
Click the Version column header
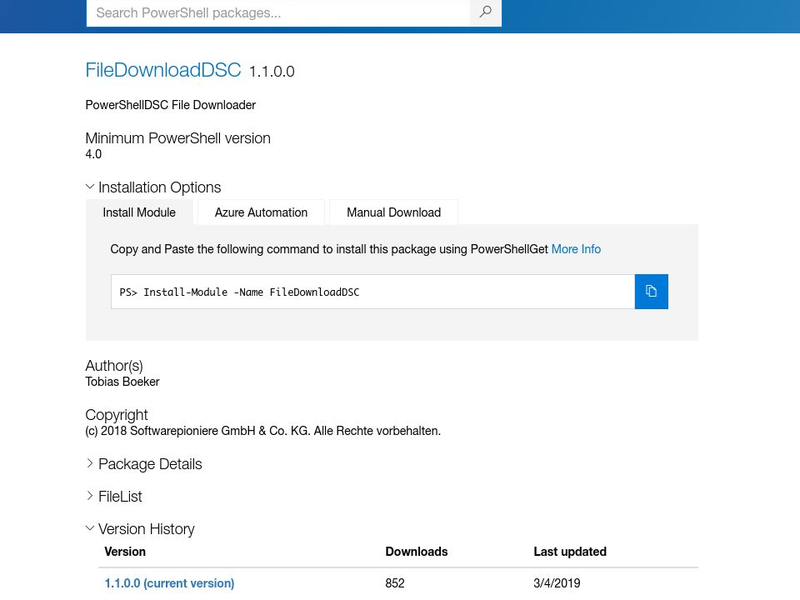(x=125, y=552)
